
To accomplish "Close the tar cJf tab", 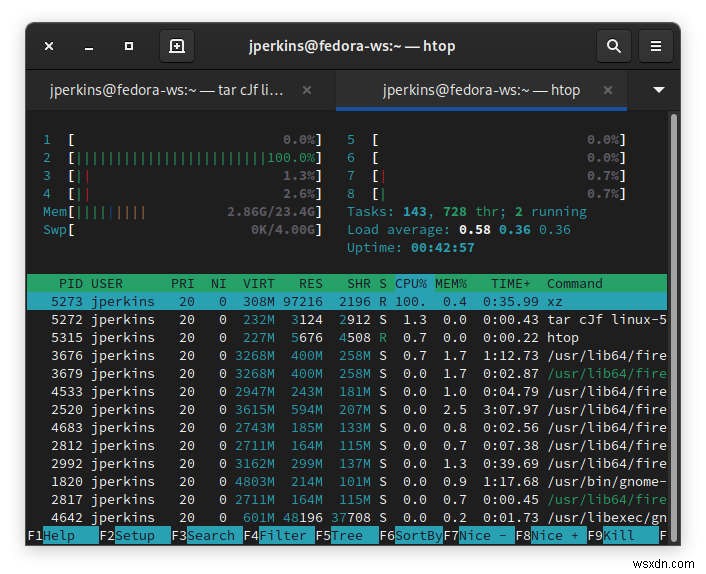I will (307, 90).
